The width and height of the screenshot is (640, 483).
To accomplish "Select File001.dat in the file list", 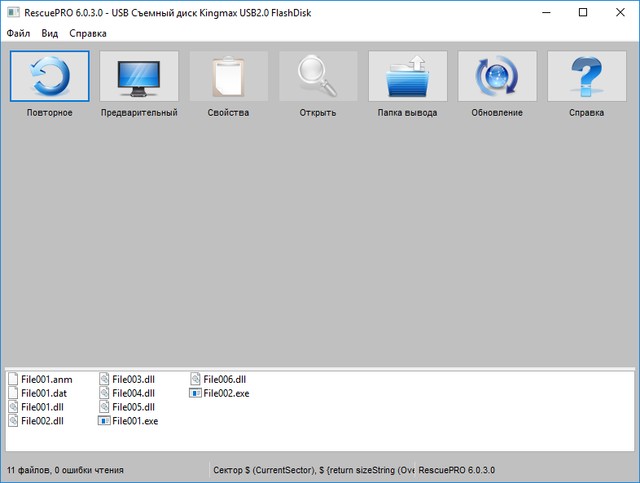I will pyautogui.click(x=45, y=394).
